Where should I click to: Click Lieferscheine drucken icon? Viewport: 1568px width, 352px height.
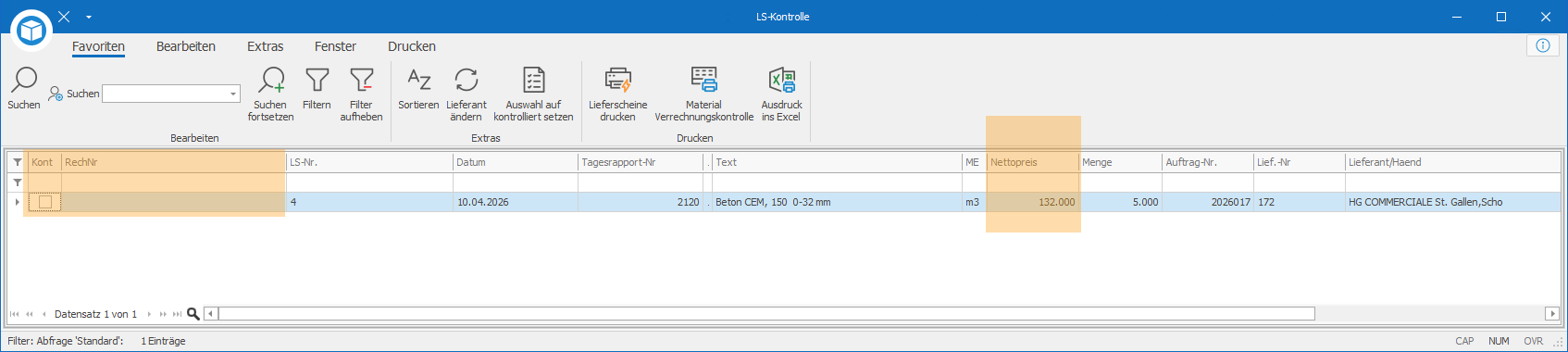coord(618,80)
